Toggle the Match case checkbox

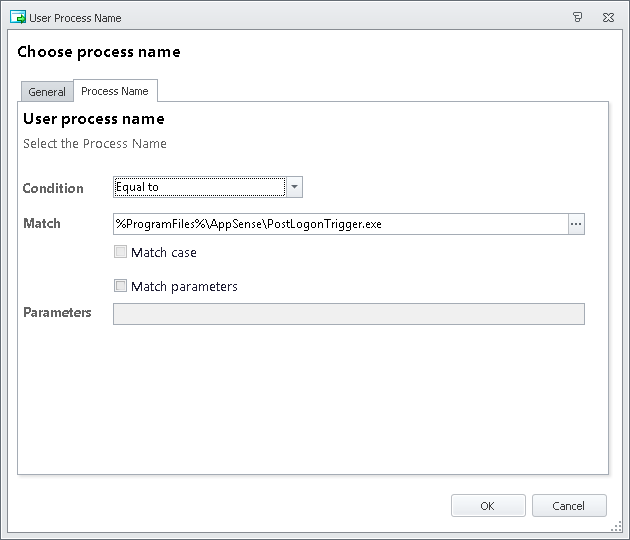(121, 252)
